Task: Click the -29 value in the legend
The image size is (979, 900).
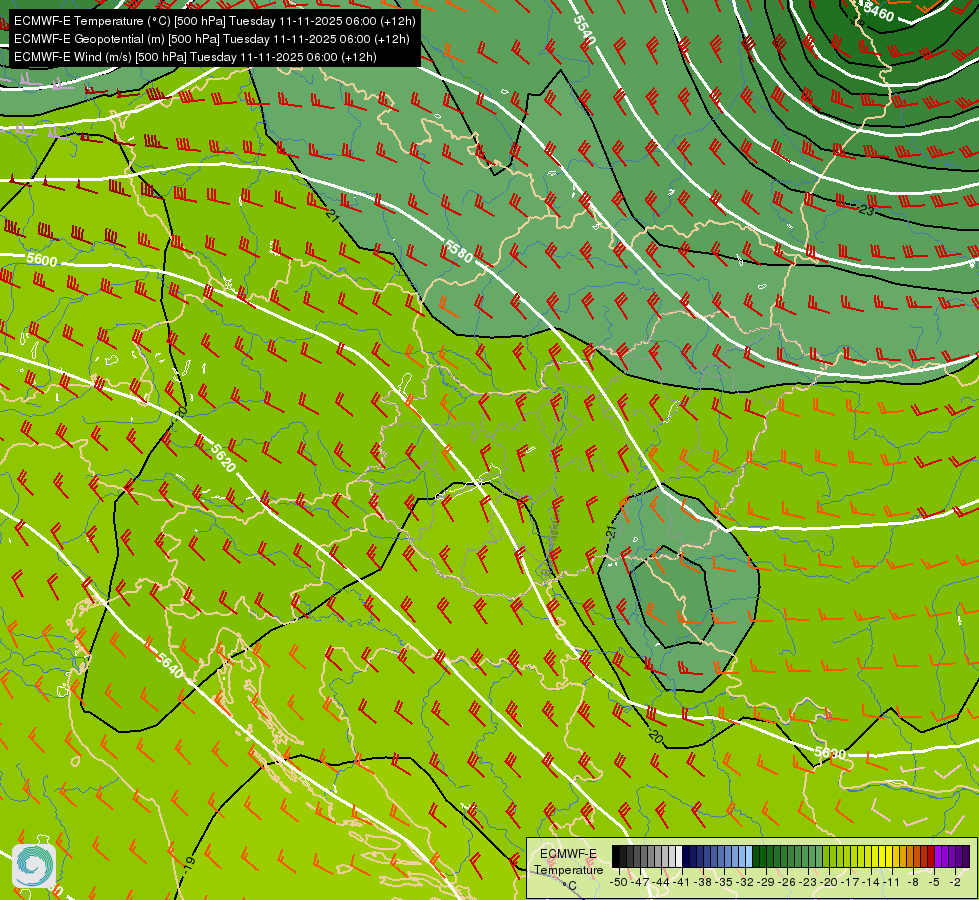Action: tap(766, 882)
